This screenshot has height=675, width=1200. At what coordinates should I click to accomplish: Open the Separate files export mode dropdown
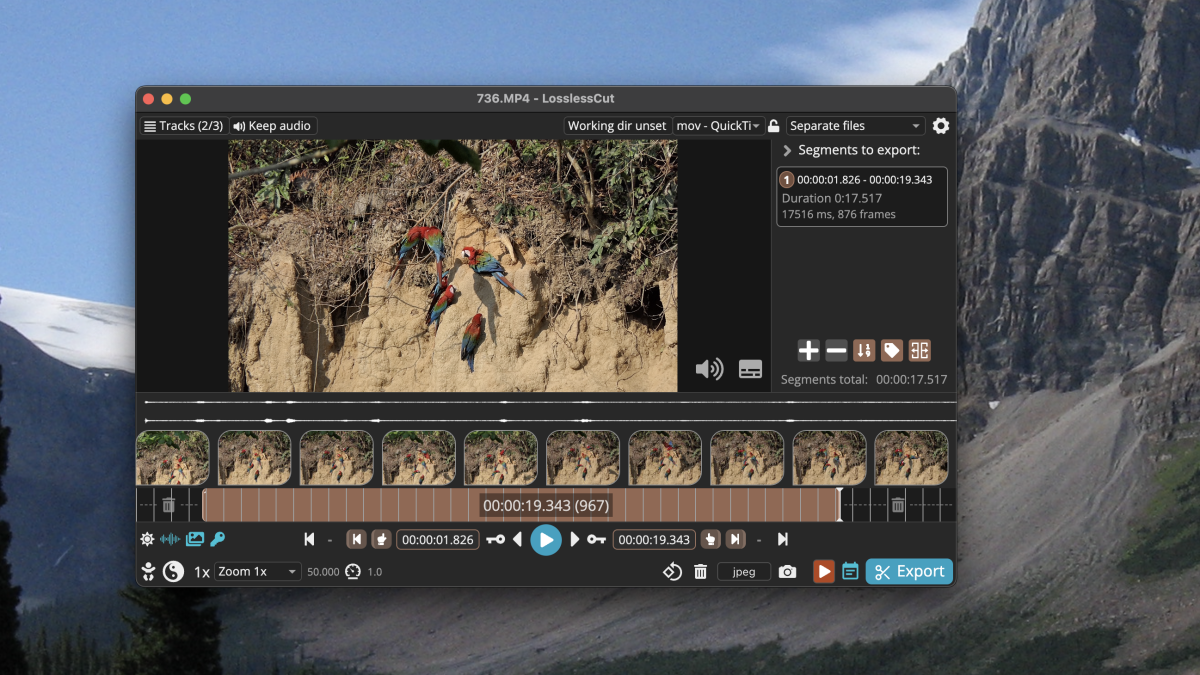(855, 126)
